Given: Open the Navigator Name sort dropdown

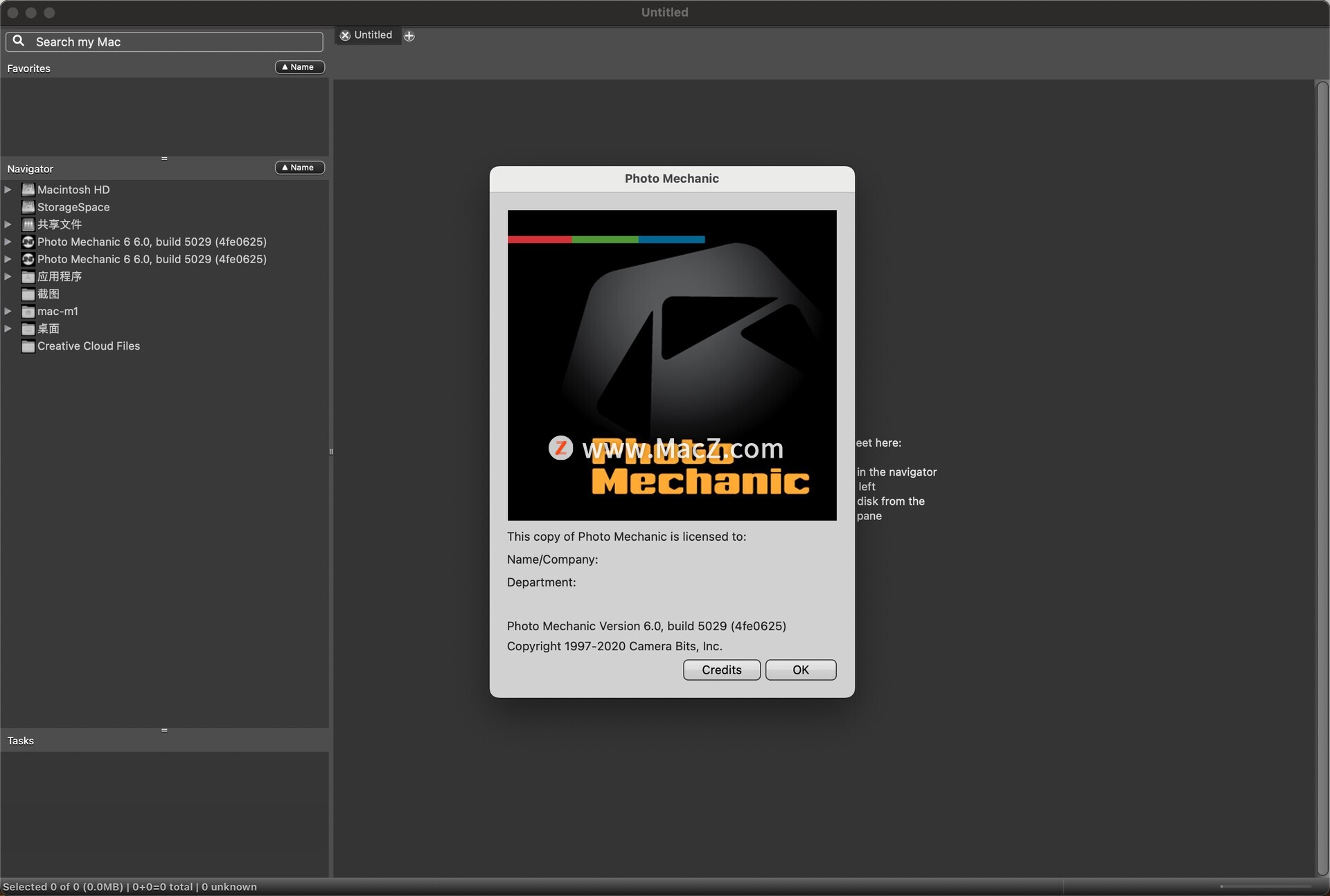Looking at the screenshot, I should point(300,168).
